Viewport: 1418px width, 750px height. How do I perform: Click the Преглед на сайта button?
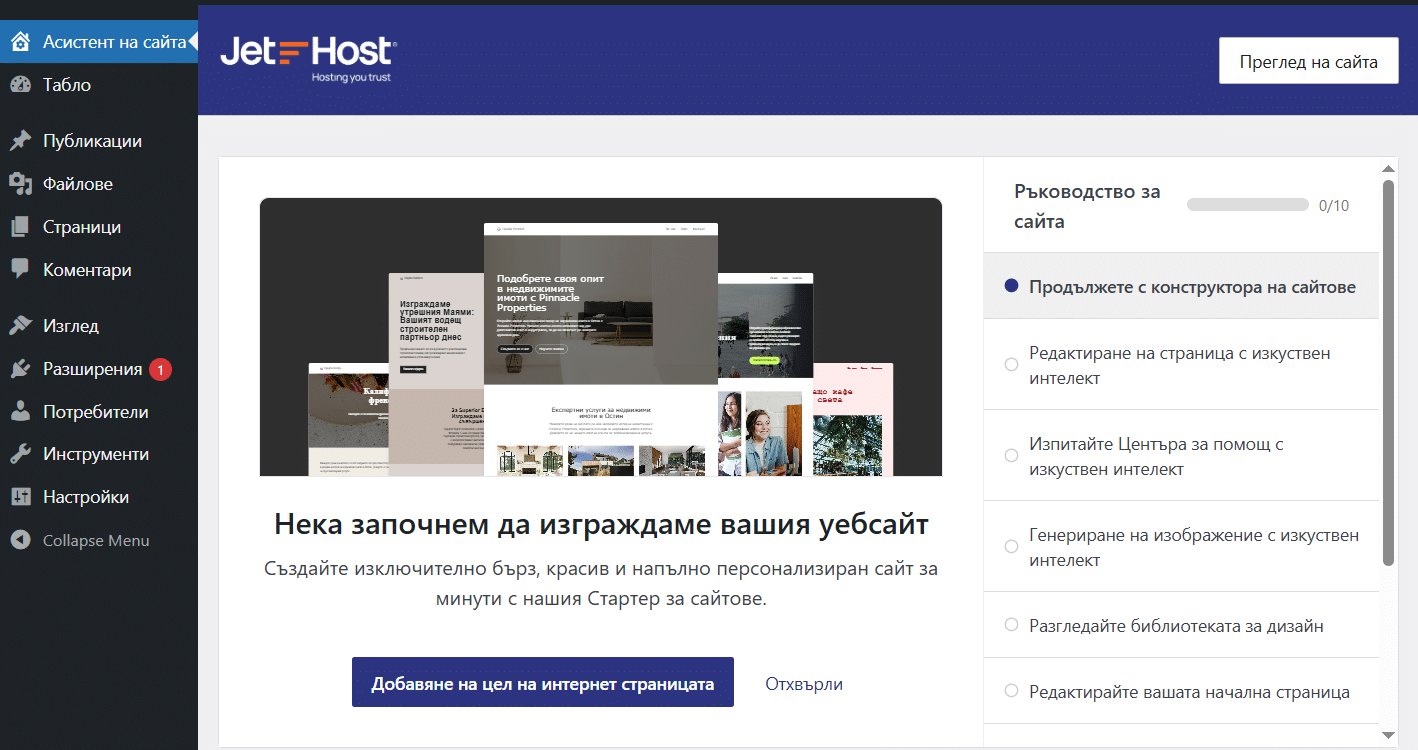point(1308,62)
